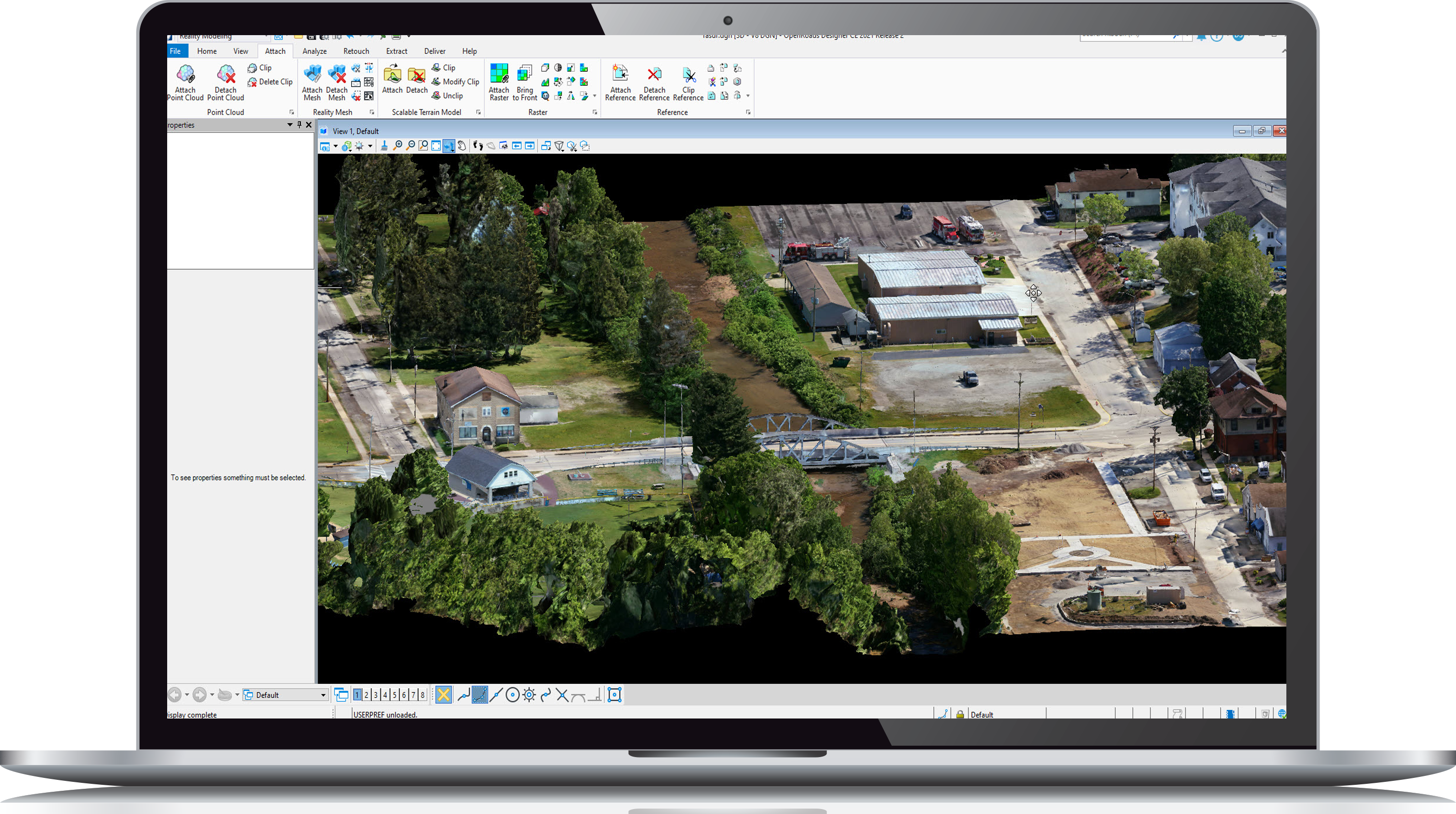Select the Attach Reference tool
The height and width of the screenshot is (814, 1456).
(621, 82)
